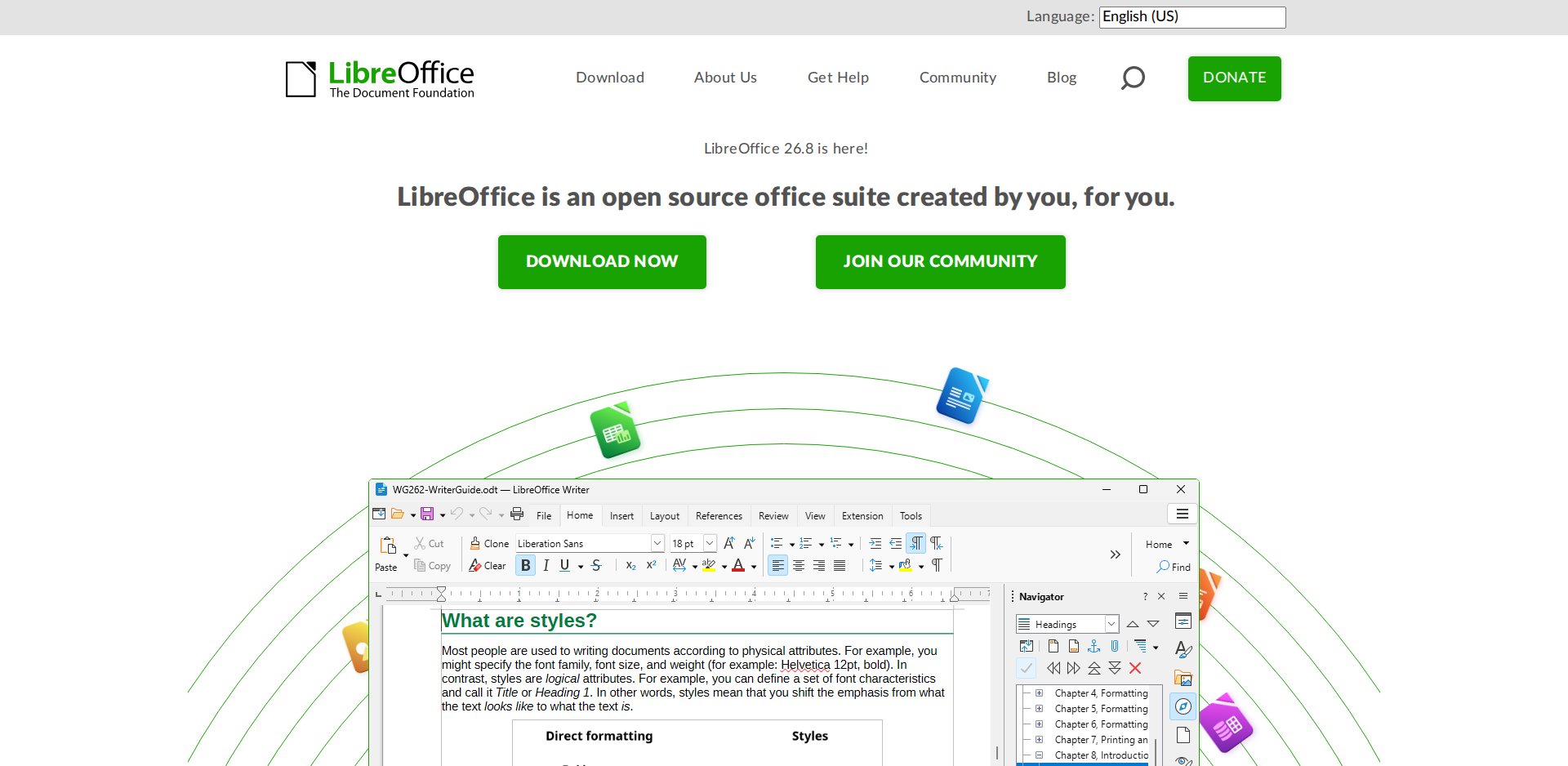Toggle Italic formatting
1568x766 pixels.
(546, 565)
